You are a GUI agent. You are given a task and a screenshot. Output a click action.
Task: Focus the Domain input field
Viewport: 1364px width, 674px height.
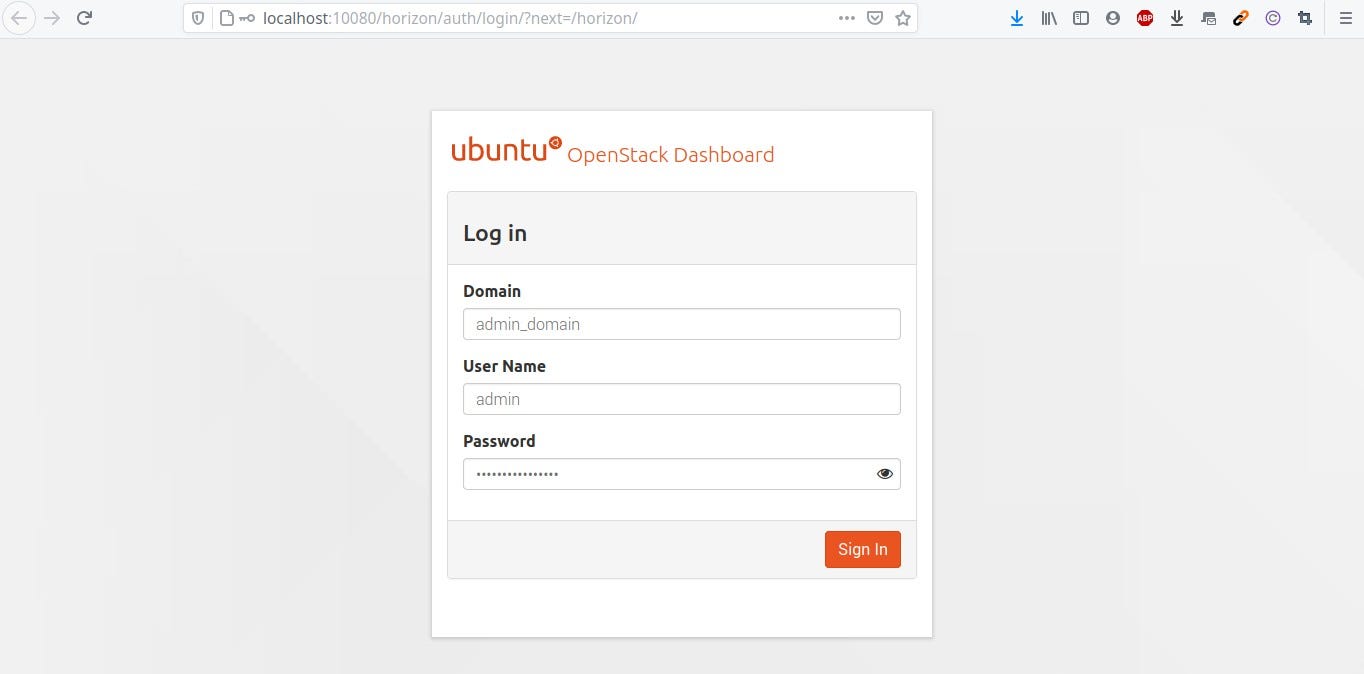pyautogui.click(x=682, y=324)
